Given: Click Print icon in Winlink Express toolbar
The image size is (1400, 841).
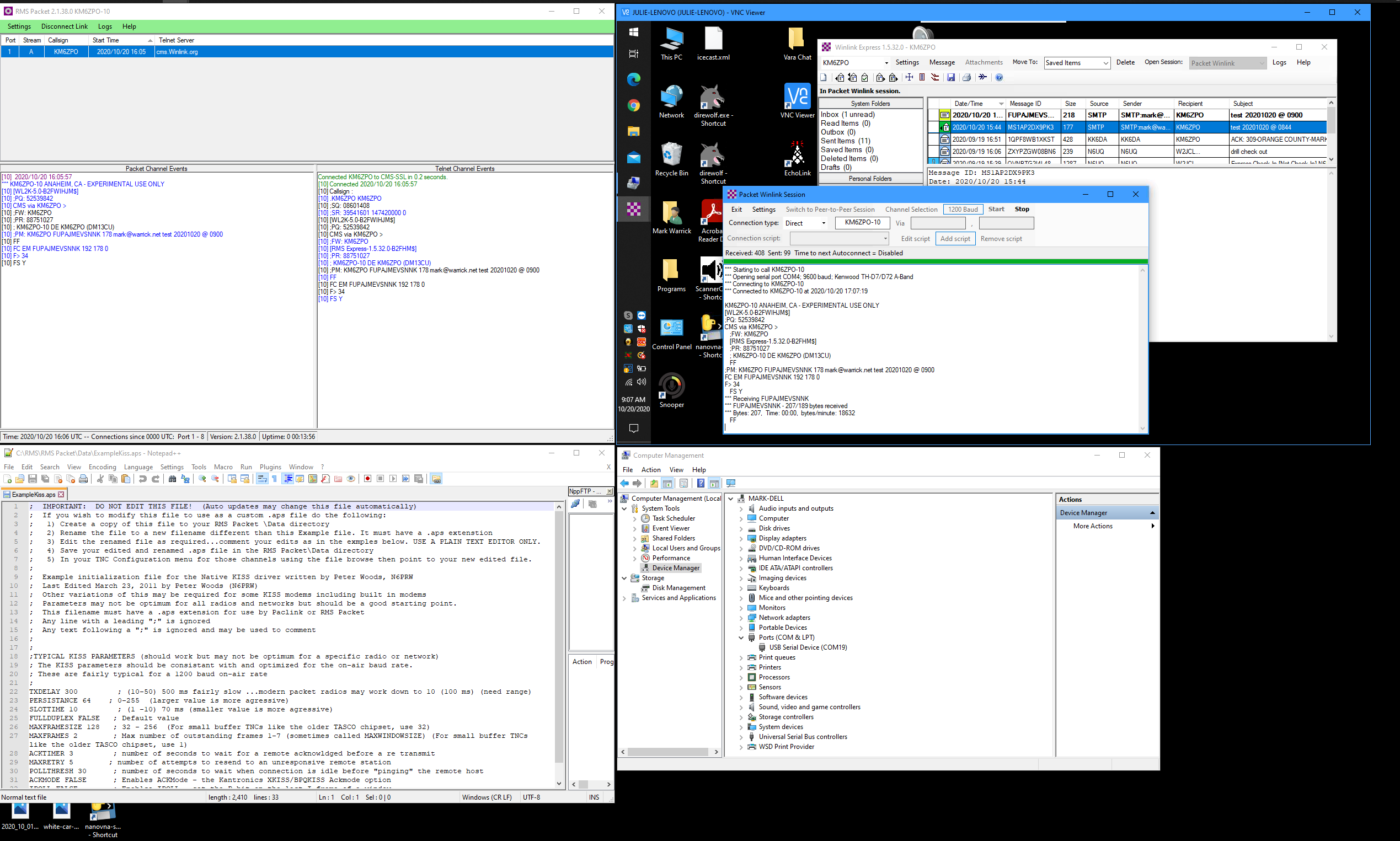Looking at the screenshot, I should click(967, 78).
